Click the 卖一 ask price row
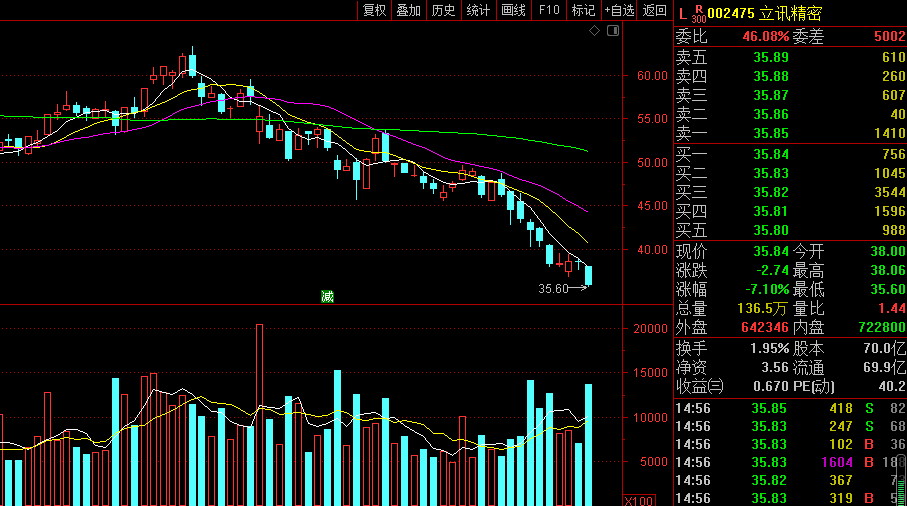This screenshot has width=907, height=506. tap(790, 134)
